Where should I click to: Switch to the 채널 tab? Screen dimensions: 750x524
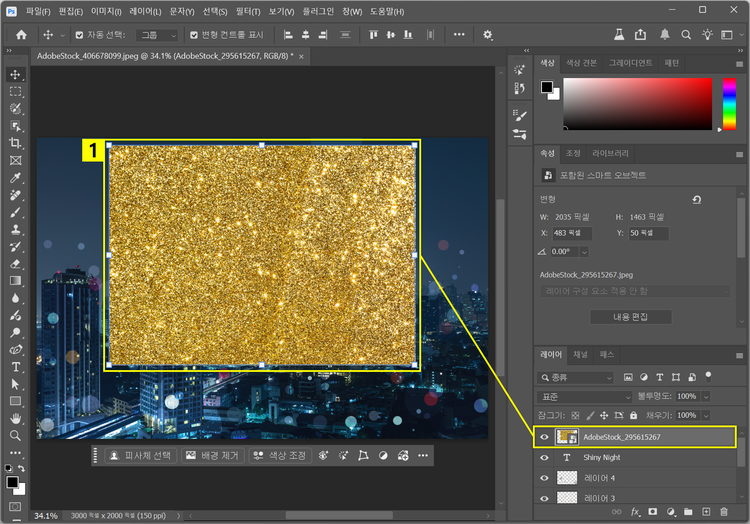pos(580,354)
